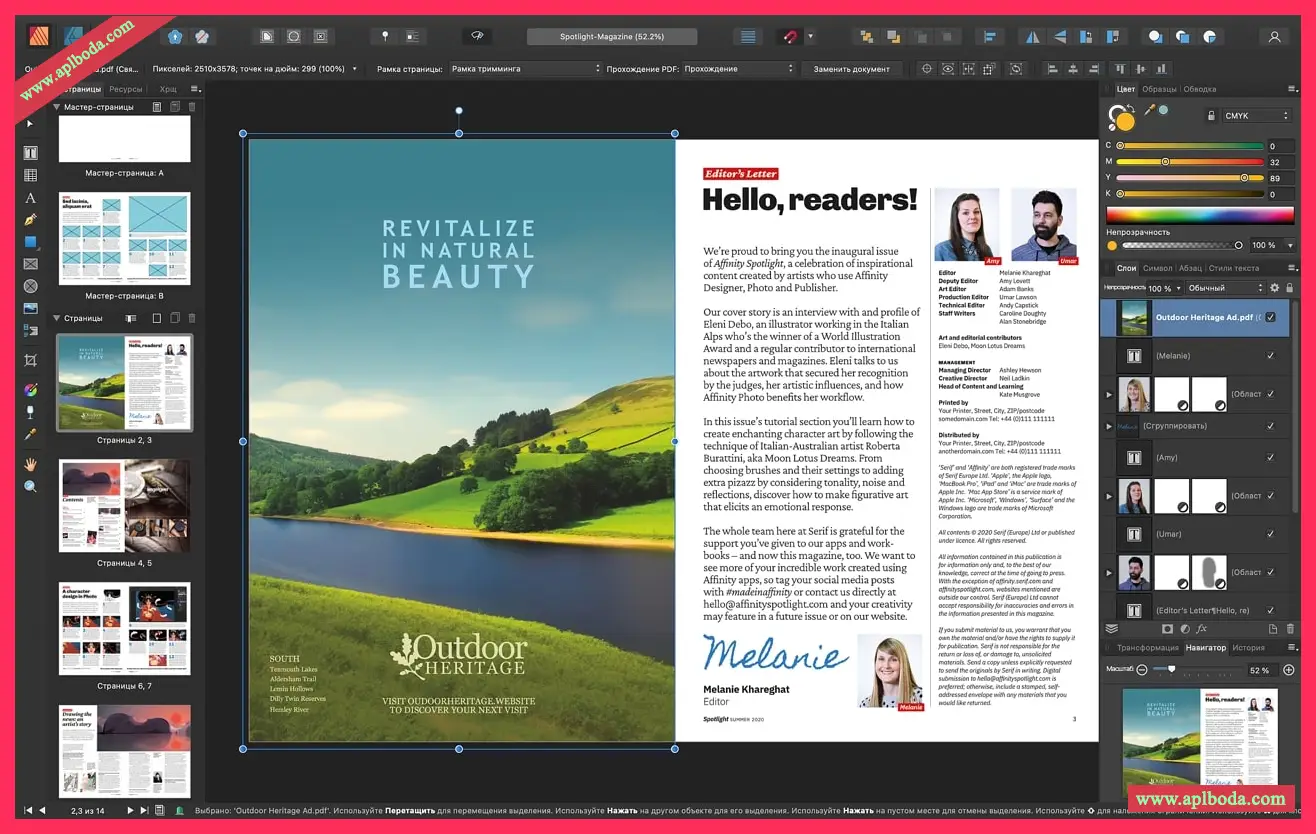
Task: Choose the Artistic Text tool
Action: tap(30, 198)
